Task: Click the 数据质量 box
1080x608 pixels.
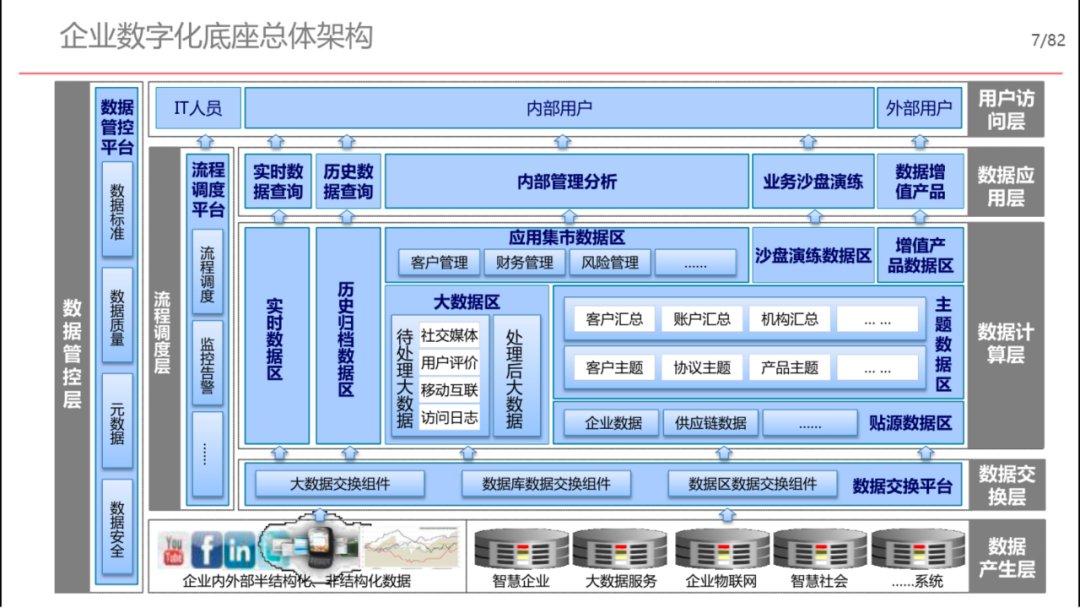Action: click(117, 316)
